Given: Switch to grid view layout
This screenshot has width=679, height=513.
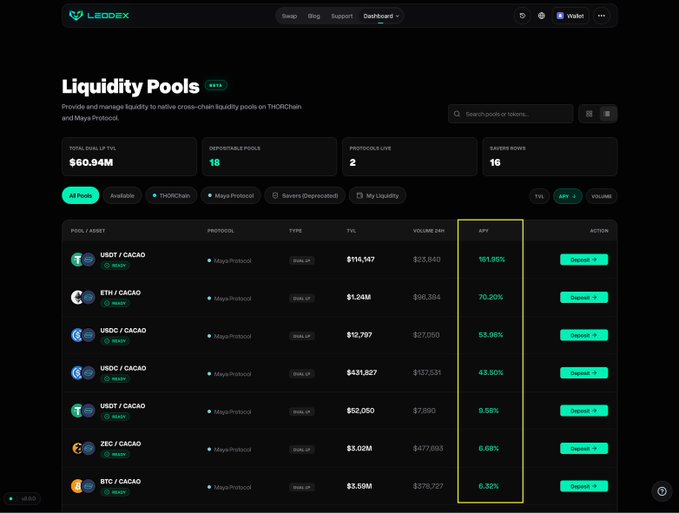Looking at the screenshot, I should [x=589, y=114].
